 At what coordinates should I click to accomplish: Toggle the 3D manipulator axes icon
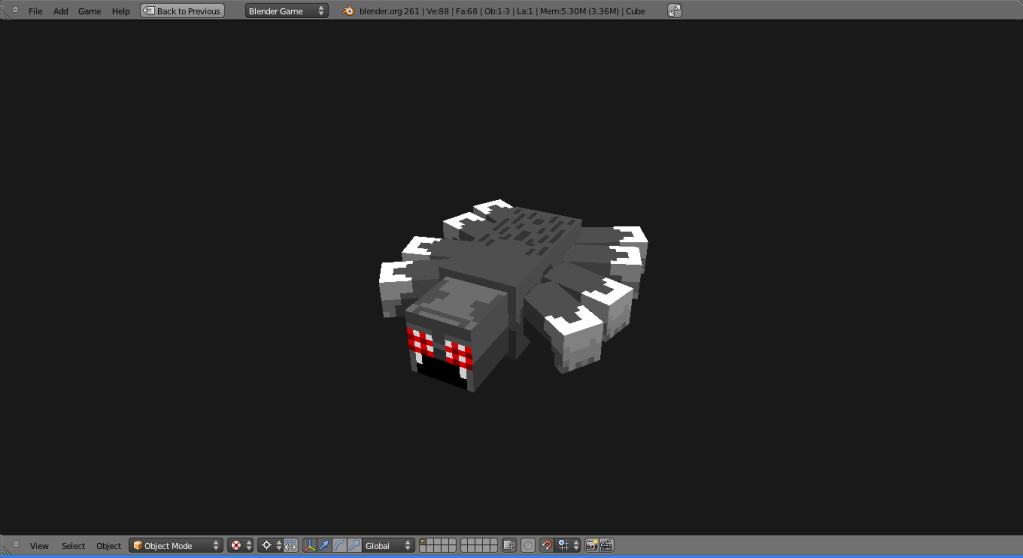click(310, 546)
